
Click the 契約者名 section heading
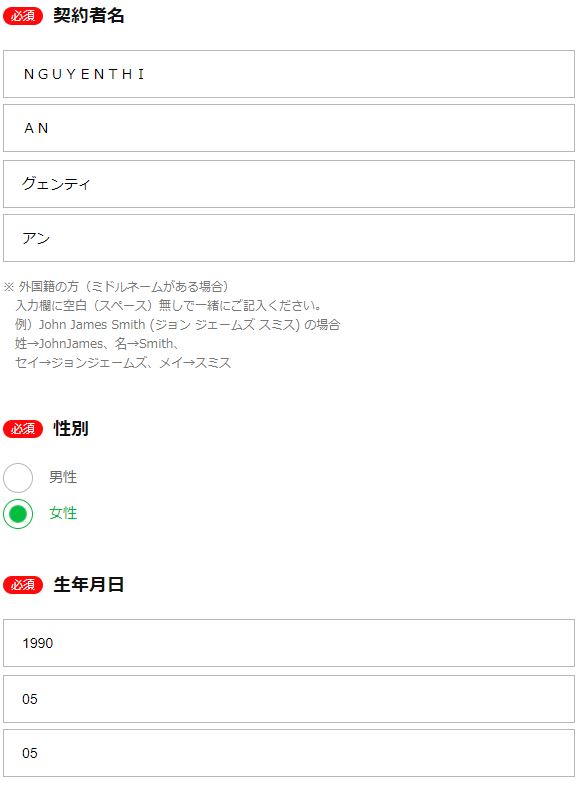[89, 16]
